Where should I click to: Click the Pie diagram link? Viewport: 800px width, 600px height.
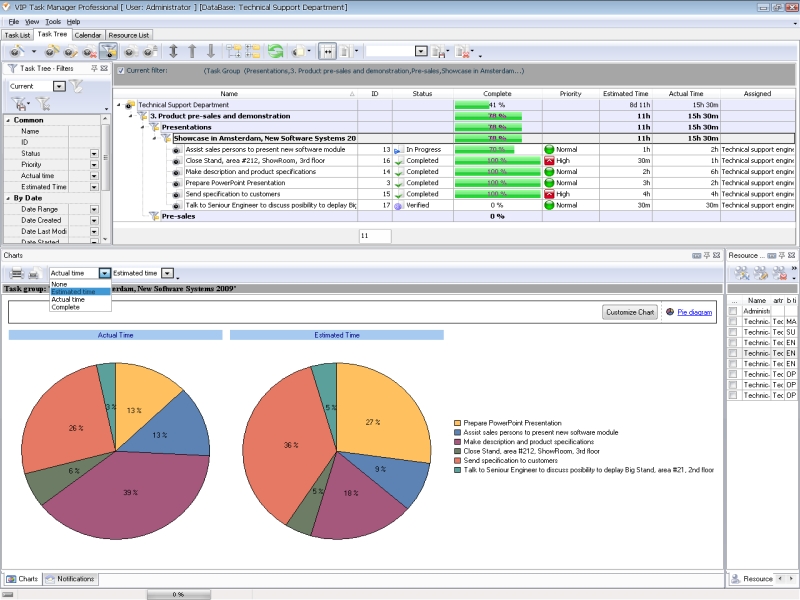(x=694, y=312)
